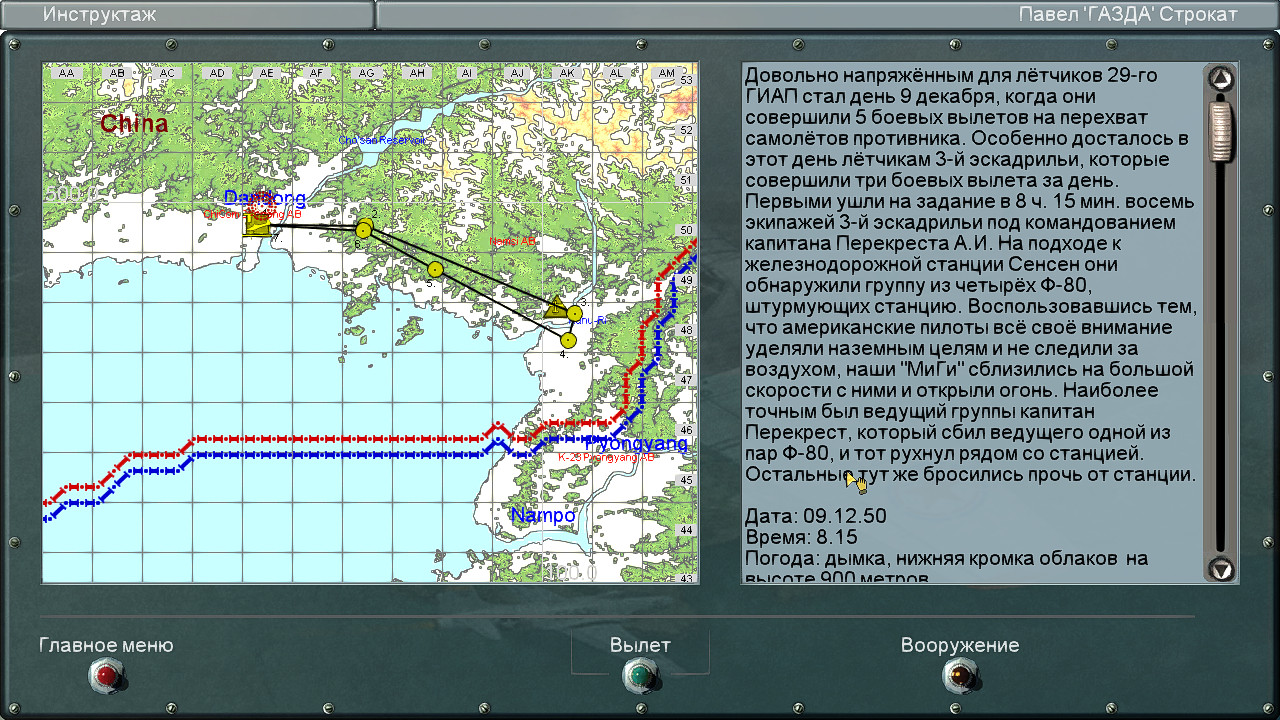Viewport: 1280px width, 720px height.
Task: Click the K-23 Pyongyang AB airfield label
Action: tap(607, 457)
